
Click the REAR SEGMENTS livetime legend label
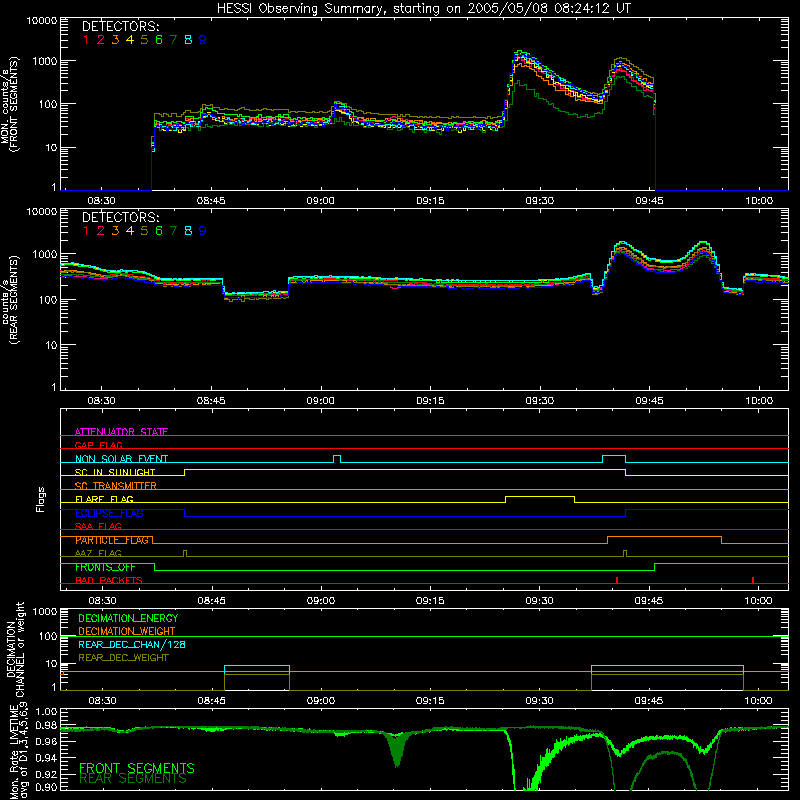(133, 779)
